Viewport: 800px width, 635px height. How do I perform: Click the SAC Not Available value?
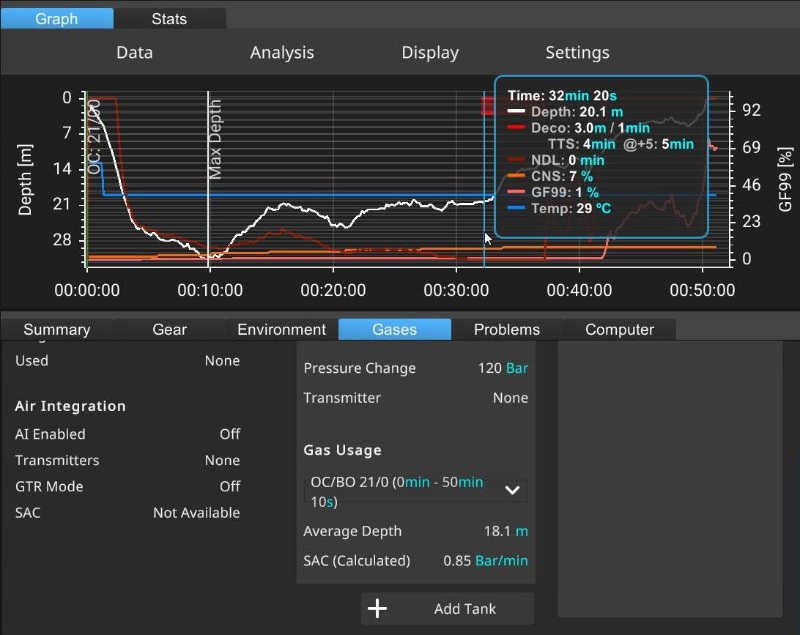coord(196,513)
